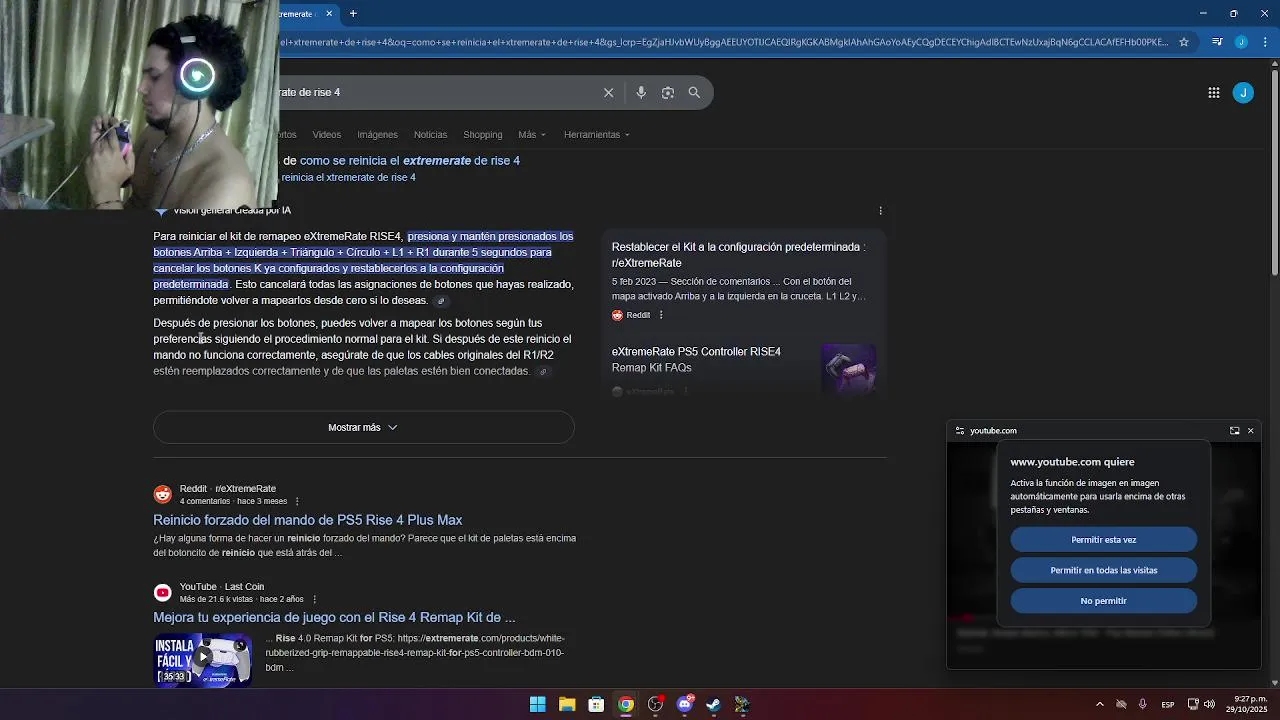Open the taskbar microphone indicator
Viewport: 1280px width, 720px height.
(x=1142, y=704)
